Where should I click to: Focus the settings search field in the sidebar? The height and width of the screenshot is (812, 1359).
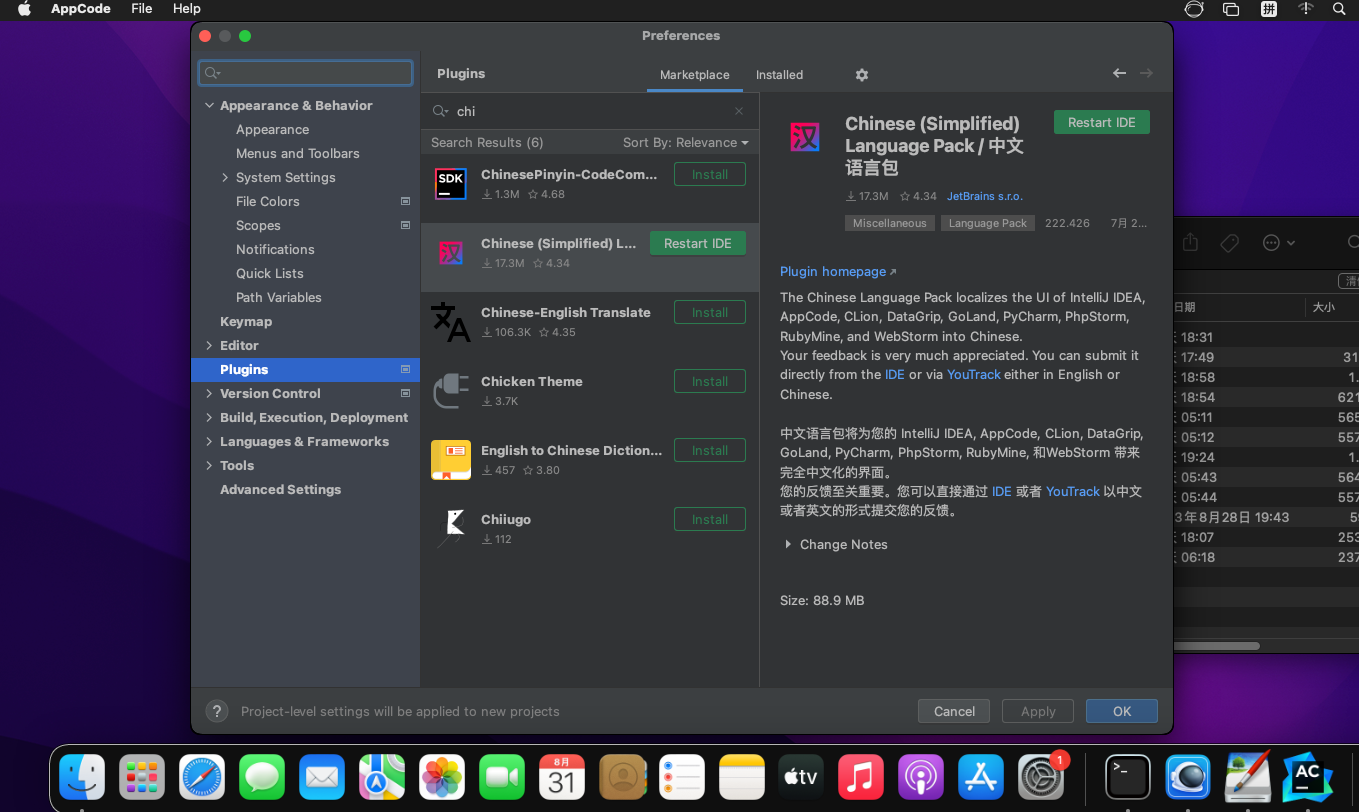[x=306, y=73]
